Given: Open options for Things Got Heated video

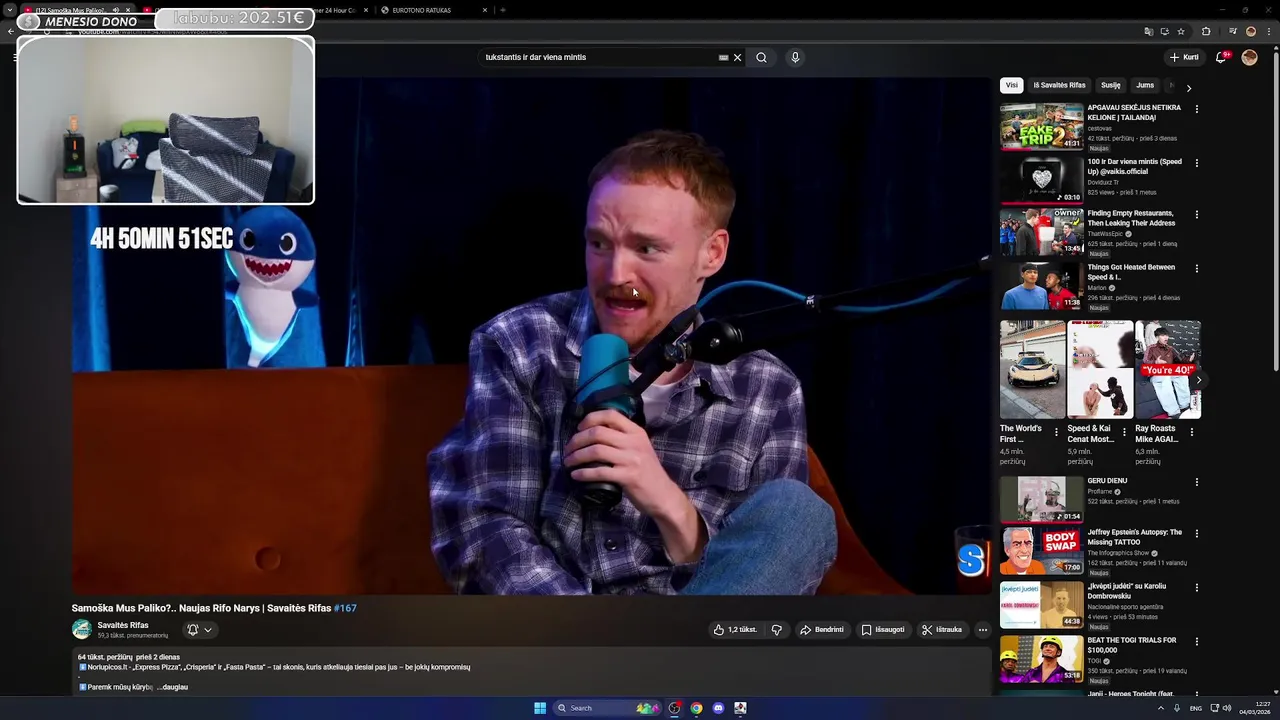Looking at the screenshot, I should point(1196,269).
